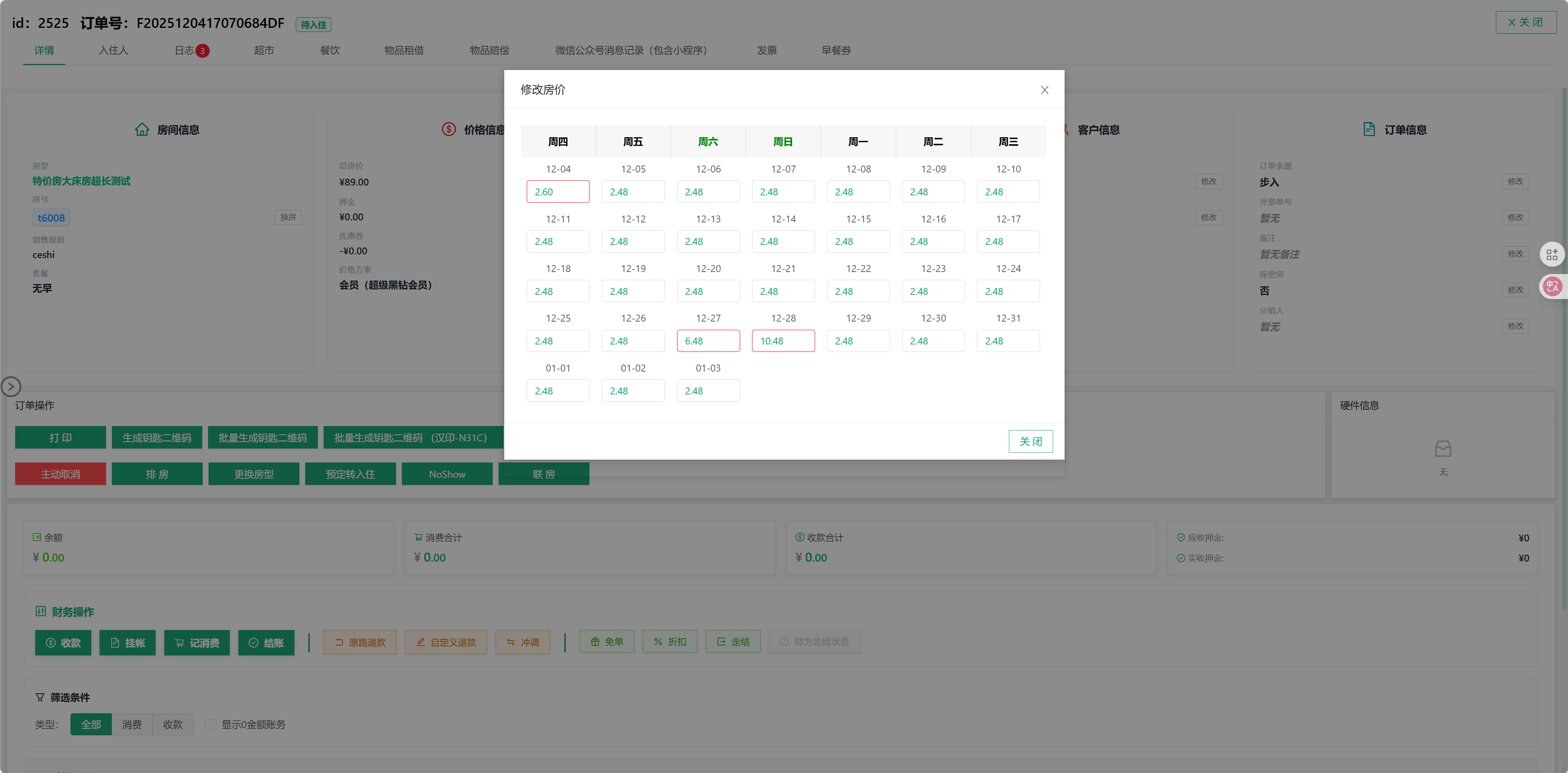The height and width of the screenshot is (773, 1568).
Task: Click room number tag t6008
Action: tap(51, 218)
